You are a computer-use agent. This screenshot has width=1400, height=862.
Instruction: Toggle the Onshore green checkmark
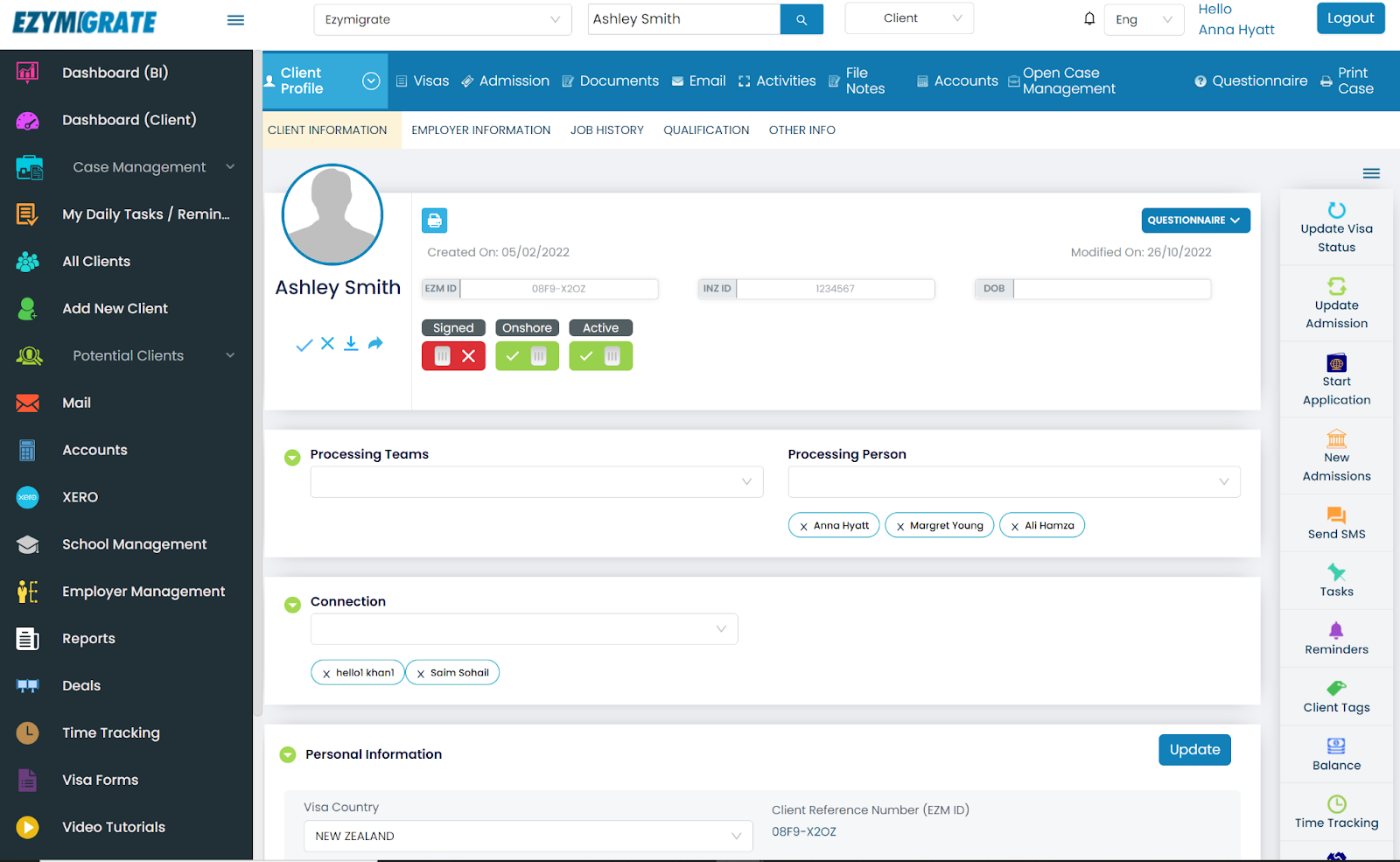[513, 355]
